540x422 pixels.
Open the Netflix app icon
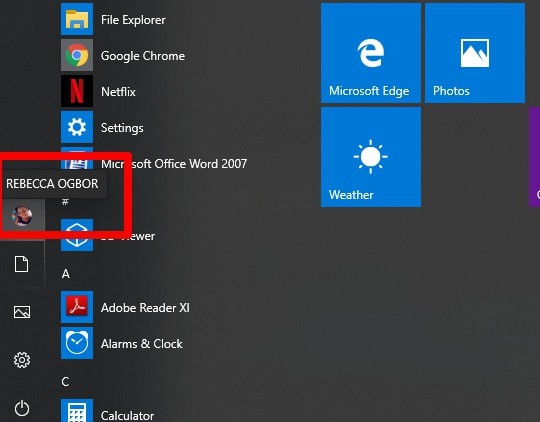tap(77, 91)
